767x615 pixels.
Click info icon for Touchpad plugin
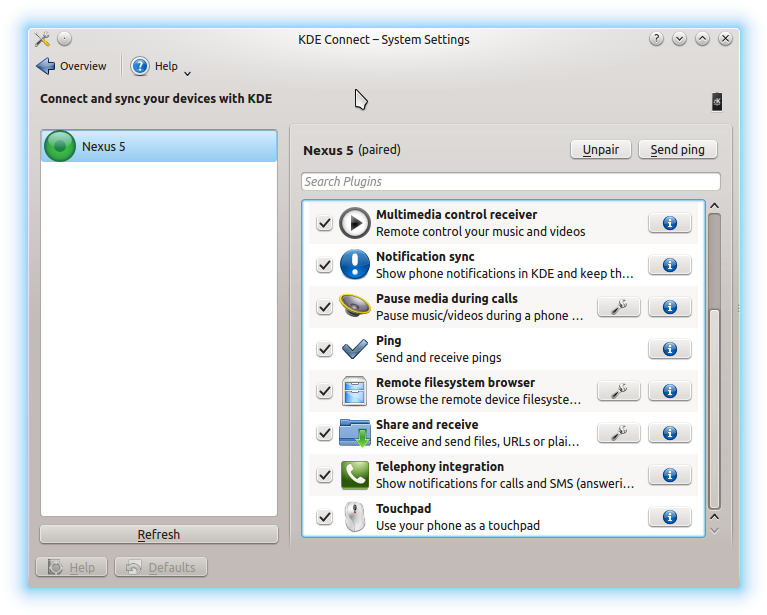(x=670, y=517)
